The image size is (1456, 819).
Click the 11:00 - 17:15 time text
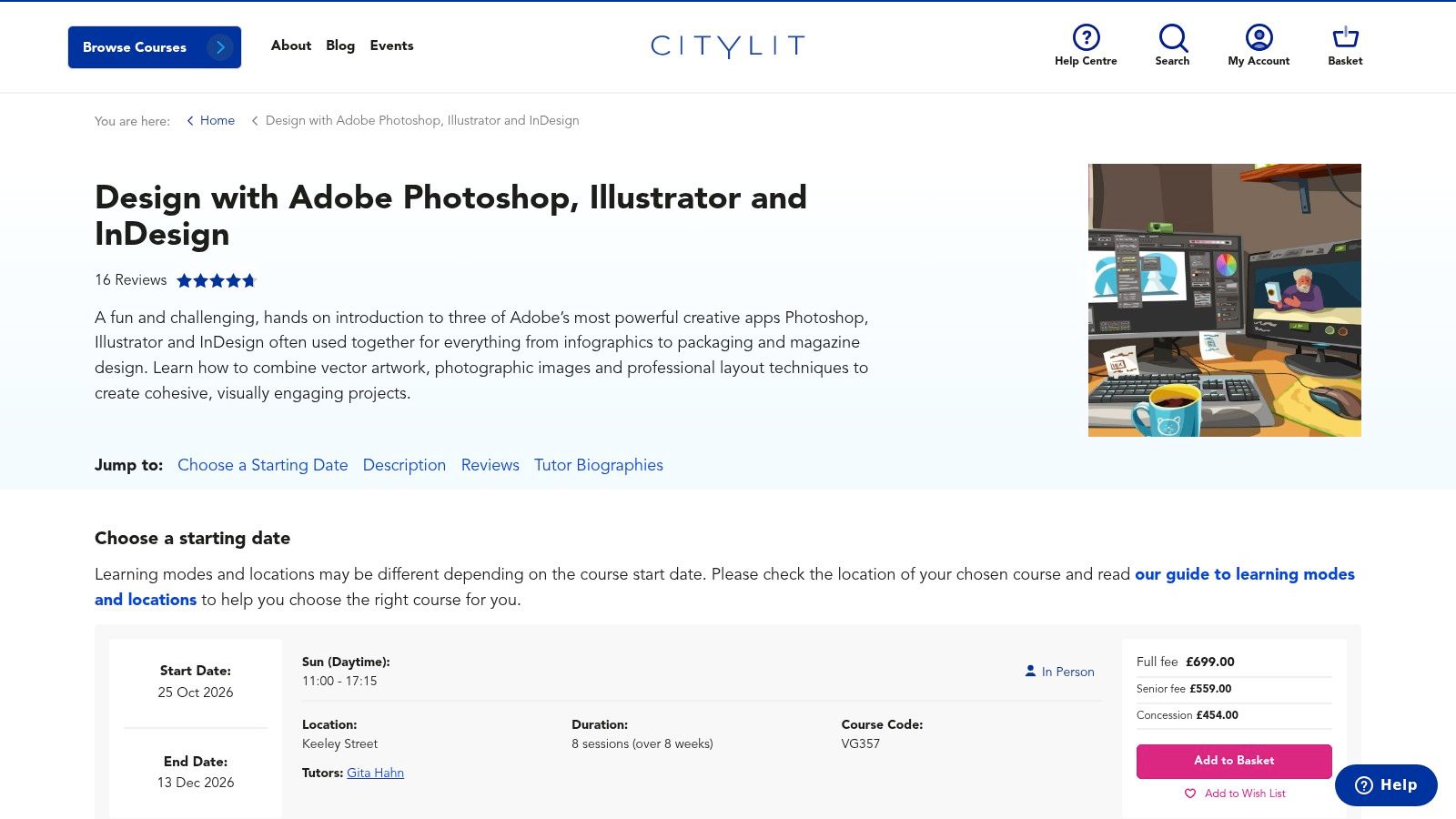coord(339,681)
